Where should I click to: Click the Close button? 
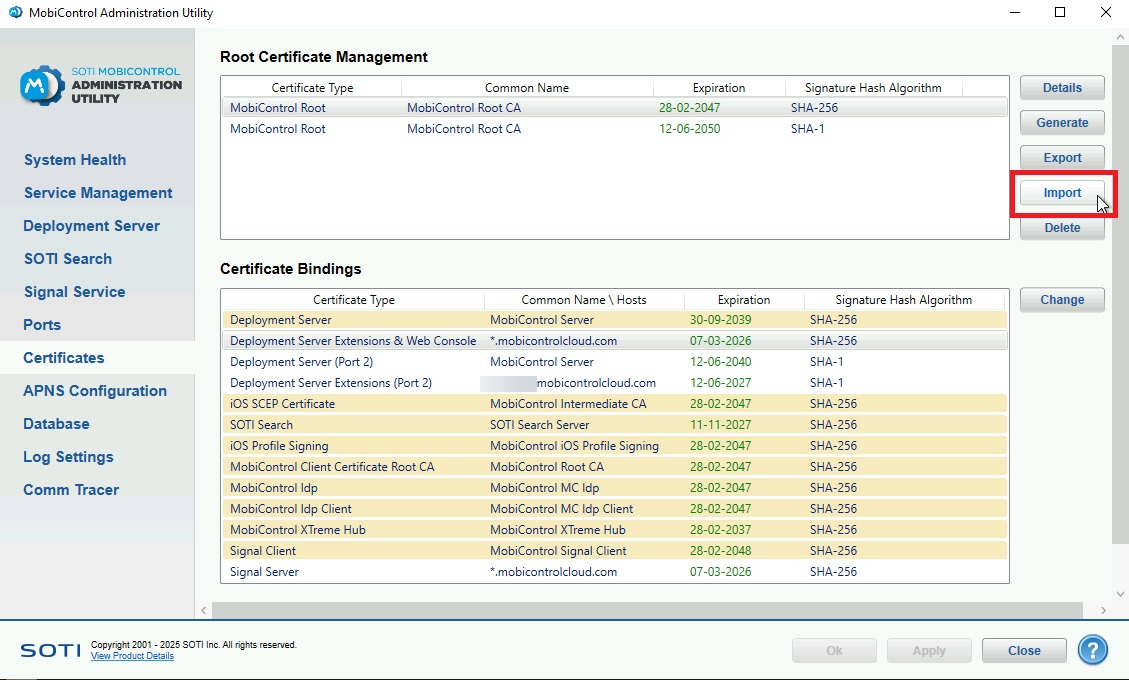pyautogui.click(x=1023, y=650)
